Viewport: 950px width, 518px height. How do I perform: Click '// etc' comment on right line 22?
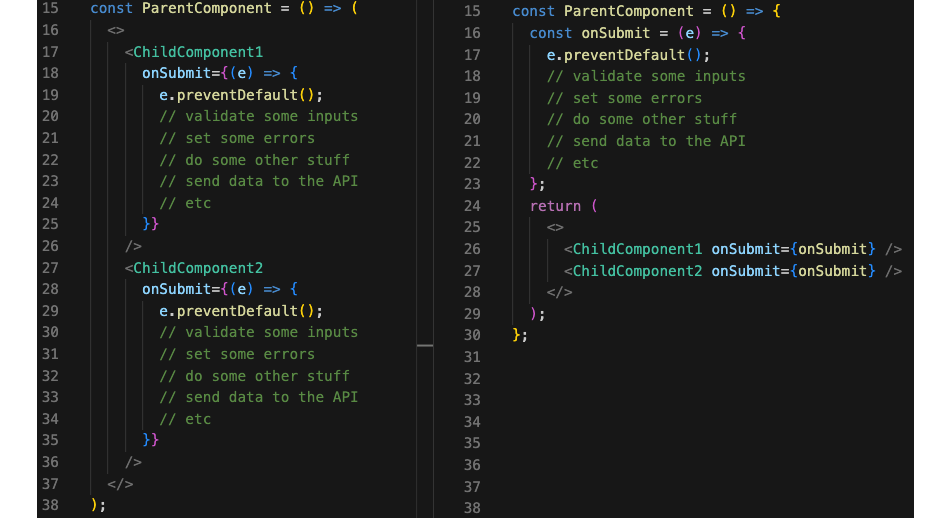pyautogui.click(x=573, y=163)
